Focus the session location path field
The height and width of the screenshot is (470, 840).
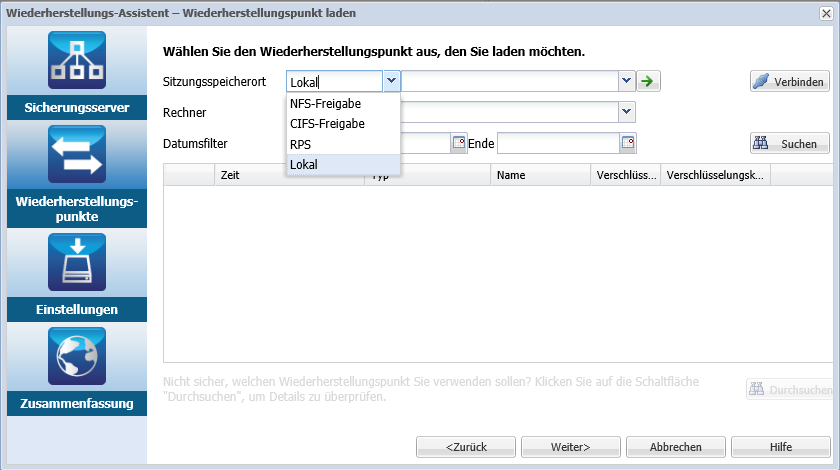[510, 81]
